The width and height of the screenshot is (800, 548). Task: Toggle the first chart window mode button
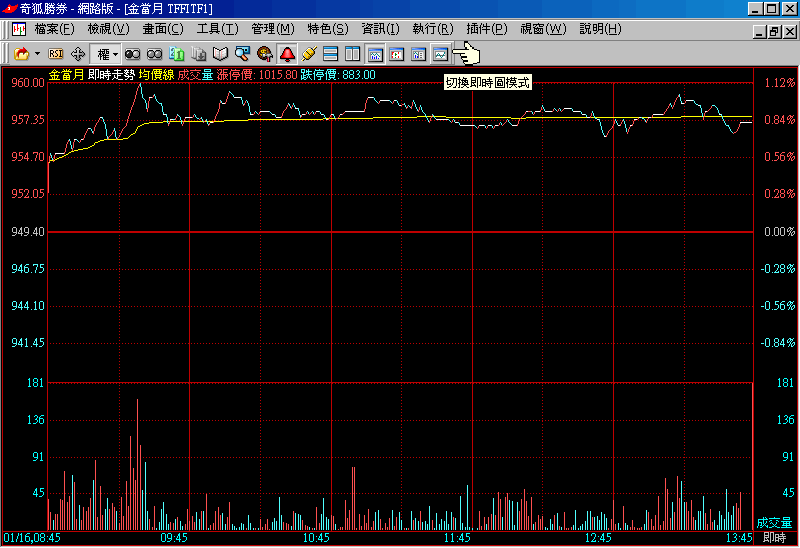click(x=375, y=54)
